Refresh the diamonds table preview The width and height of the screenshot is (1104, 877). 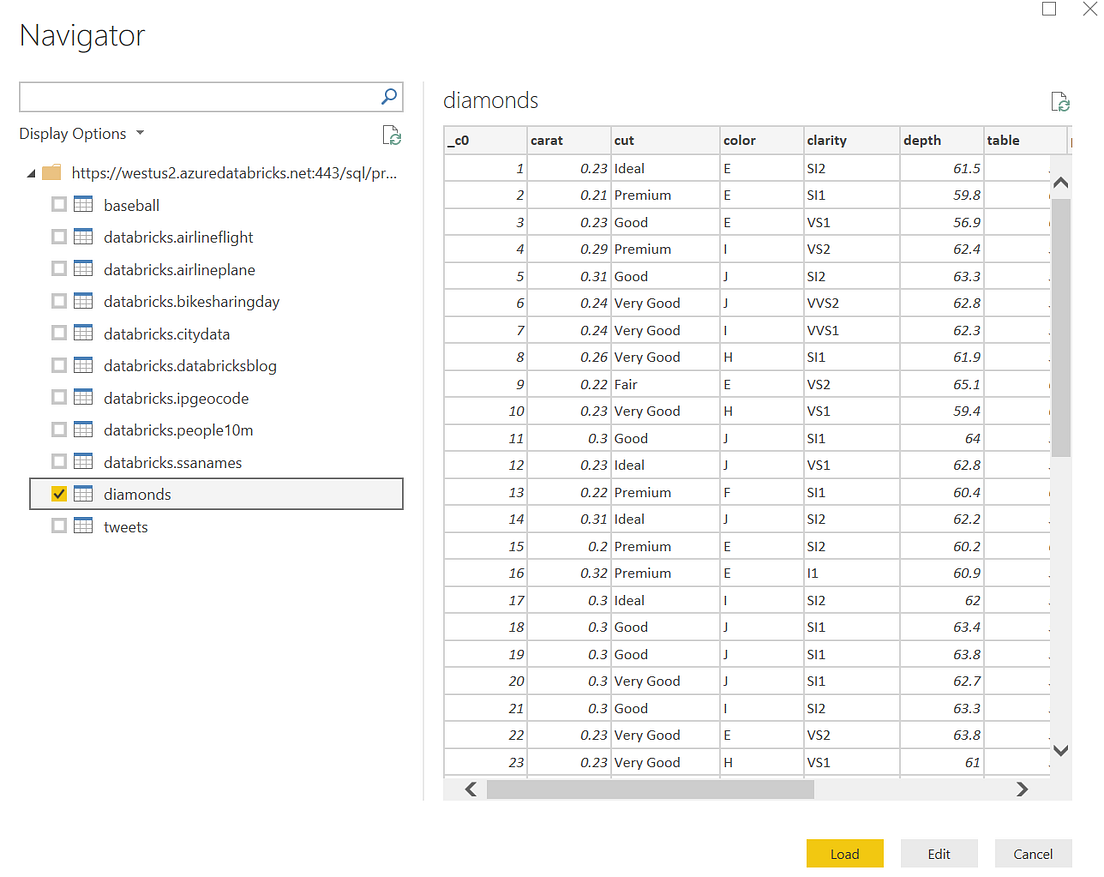coord(1059,100)
